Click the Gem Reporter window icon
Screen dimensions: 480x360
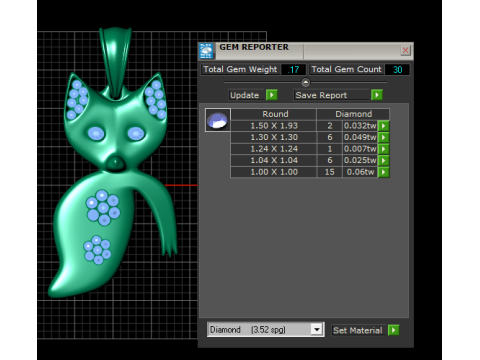click(x=206, y=51)
